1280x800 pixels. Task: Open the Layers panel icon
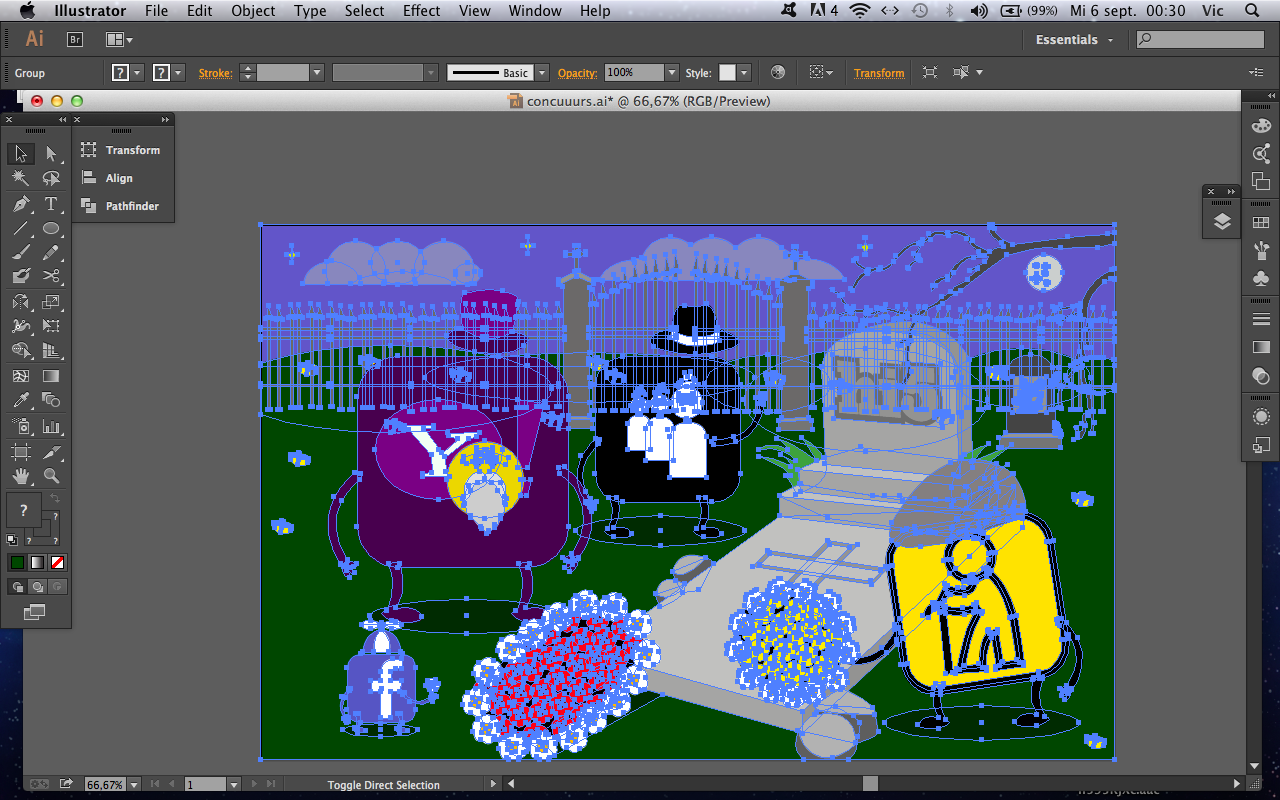click(1222, 222)
